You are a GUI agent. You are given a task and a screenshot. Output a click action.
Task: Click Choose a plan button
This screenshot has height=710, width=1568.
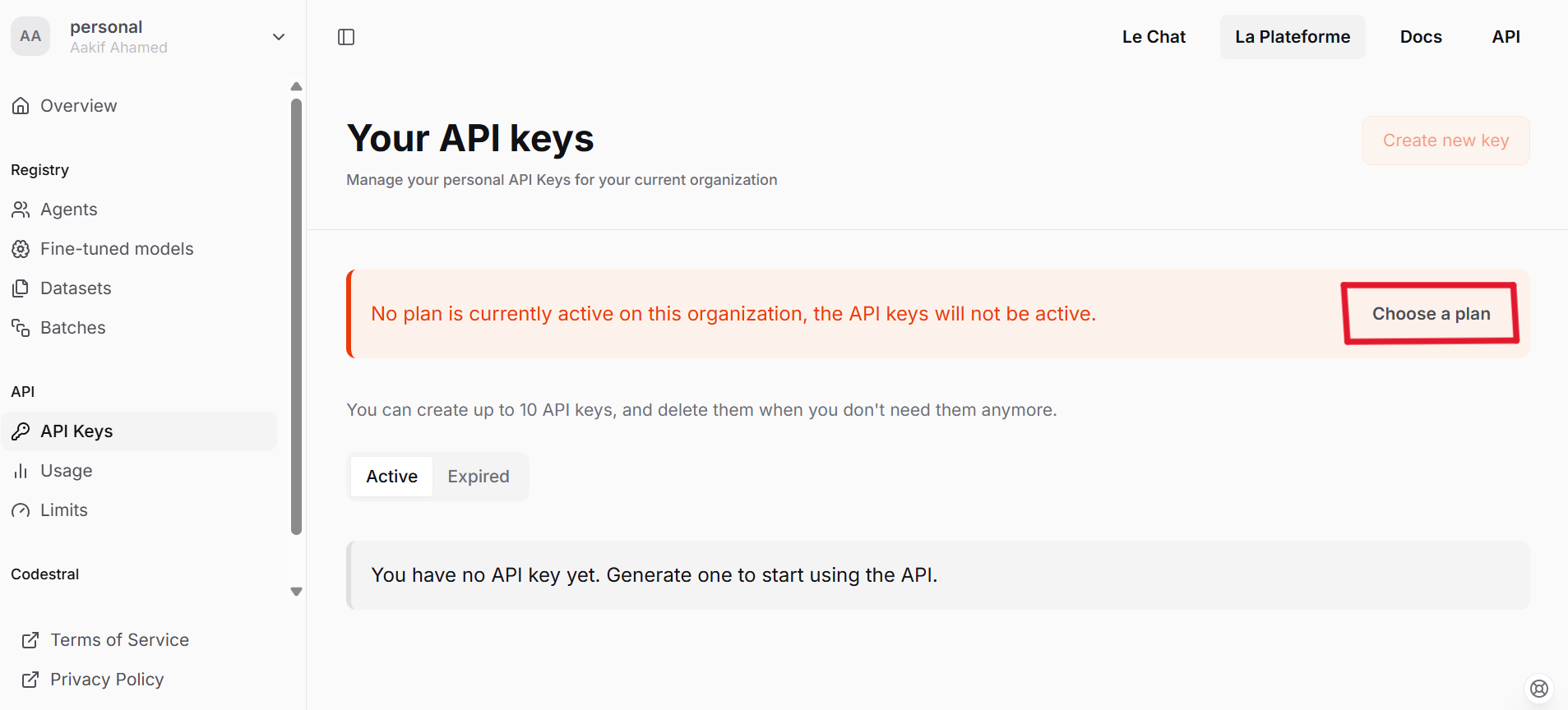[1431, 314]
